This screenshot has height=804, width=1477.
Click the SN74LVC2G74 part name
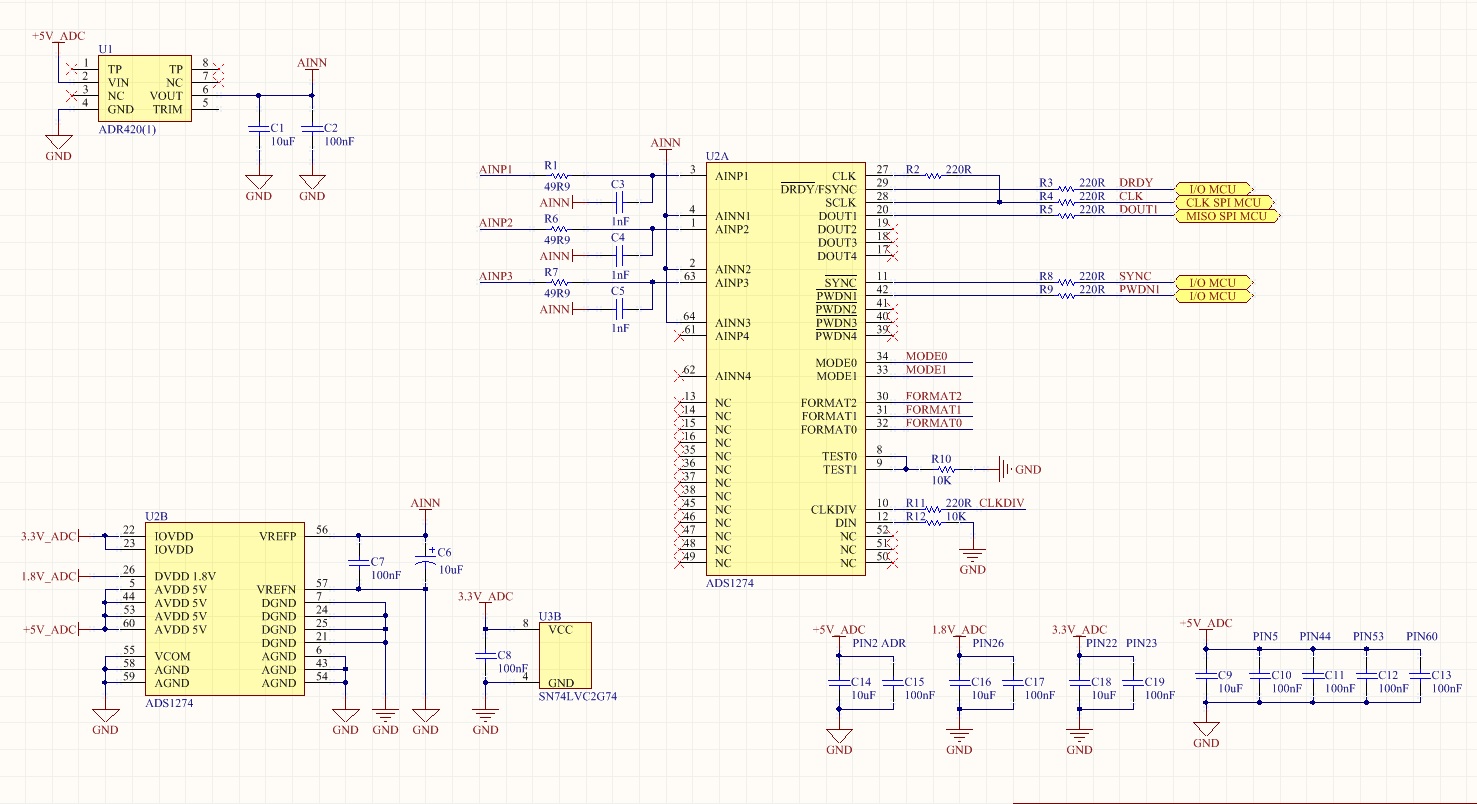click(578, 695)
